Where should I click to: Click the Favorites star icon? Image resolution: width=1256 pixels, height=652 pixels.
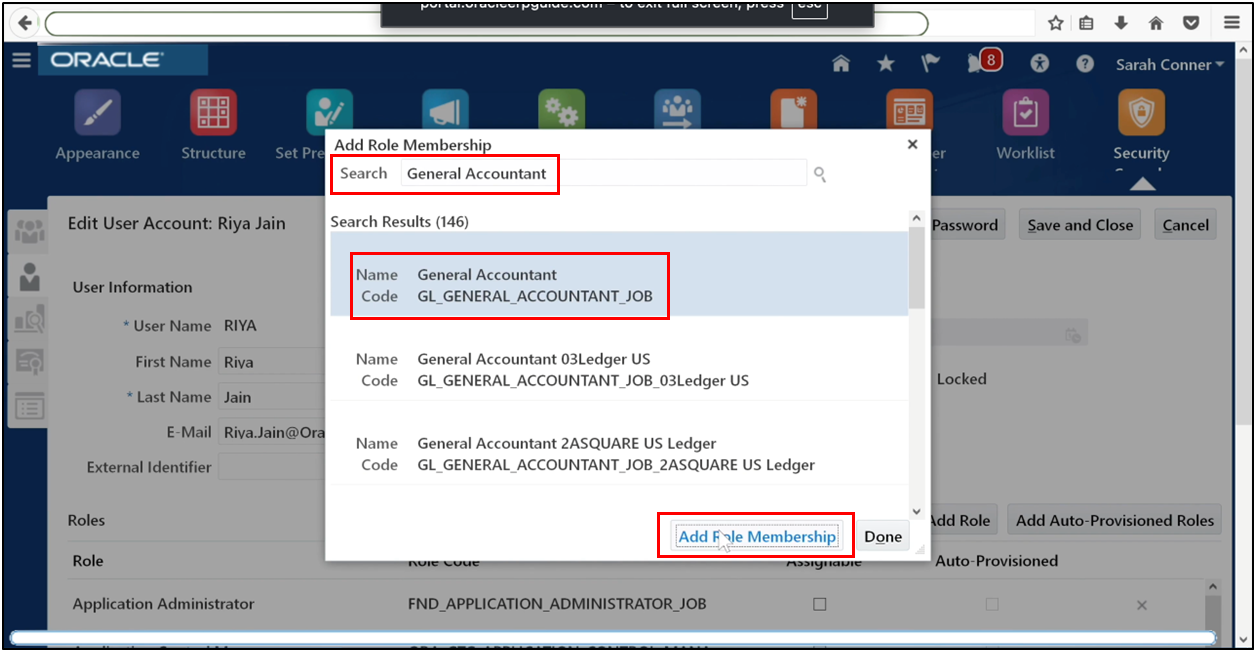click(885, 62)
